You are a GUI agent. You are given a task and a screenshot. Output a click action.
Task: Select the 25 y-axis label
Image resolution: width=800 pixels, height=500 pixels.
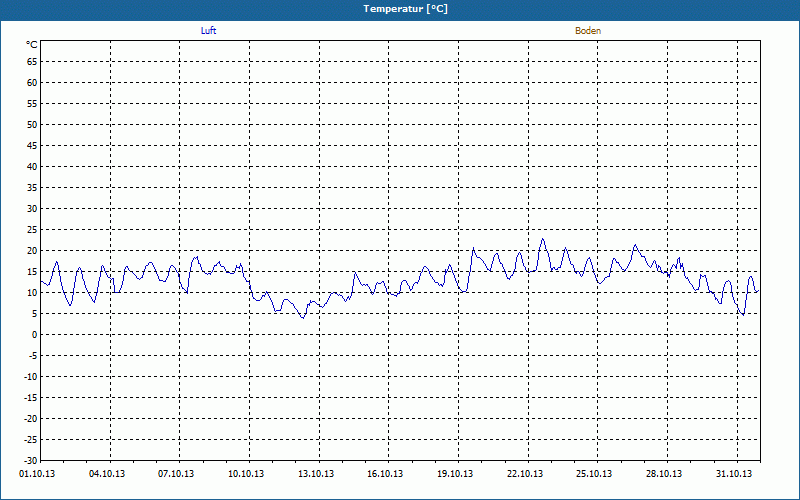tap(32, 230)
